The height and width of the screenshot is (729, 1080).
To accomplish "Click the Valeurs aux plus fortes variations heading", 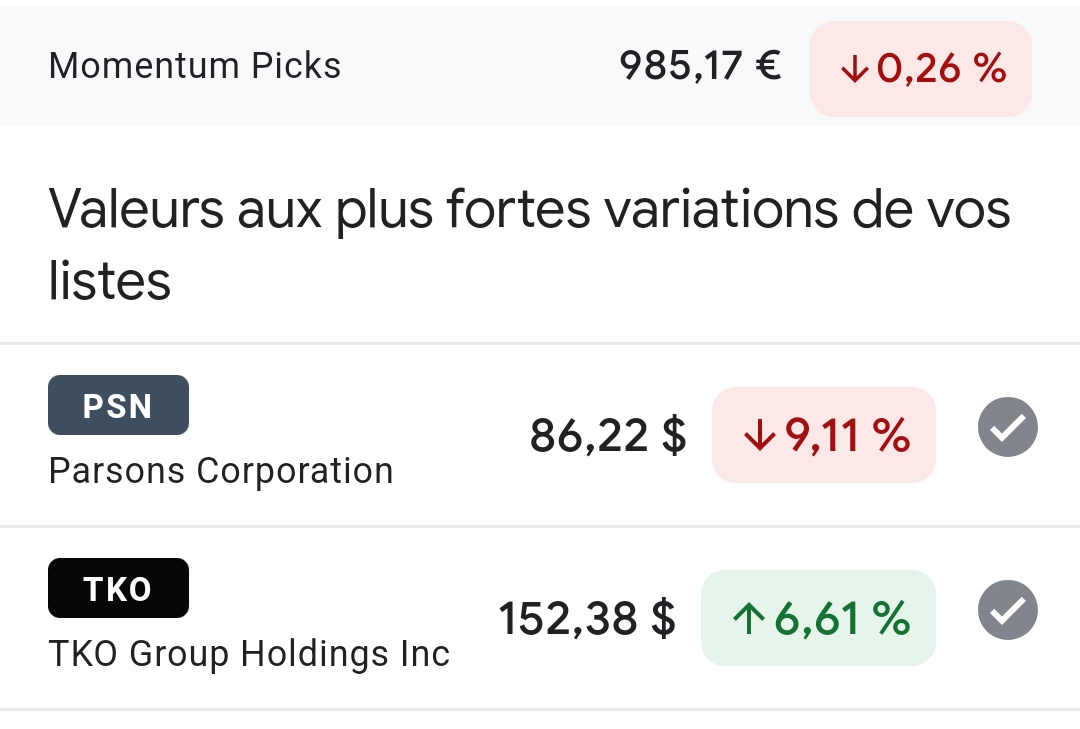I will 529,245.
